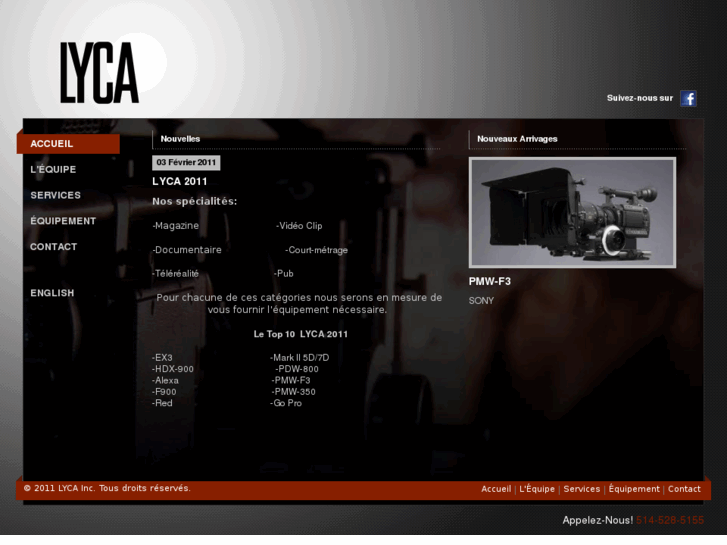Click the Le Top 10 LYCA 2011 heading
Image resolution: width=727 pixels, height=545 pixels.
point(300,334)
